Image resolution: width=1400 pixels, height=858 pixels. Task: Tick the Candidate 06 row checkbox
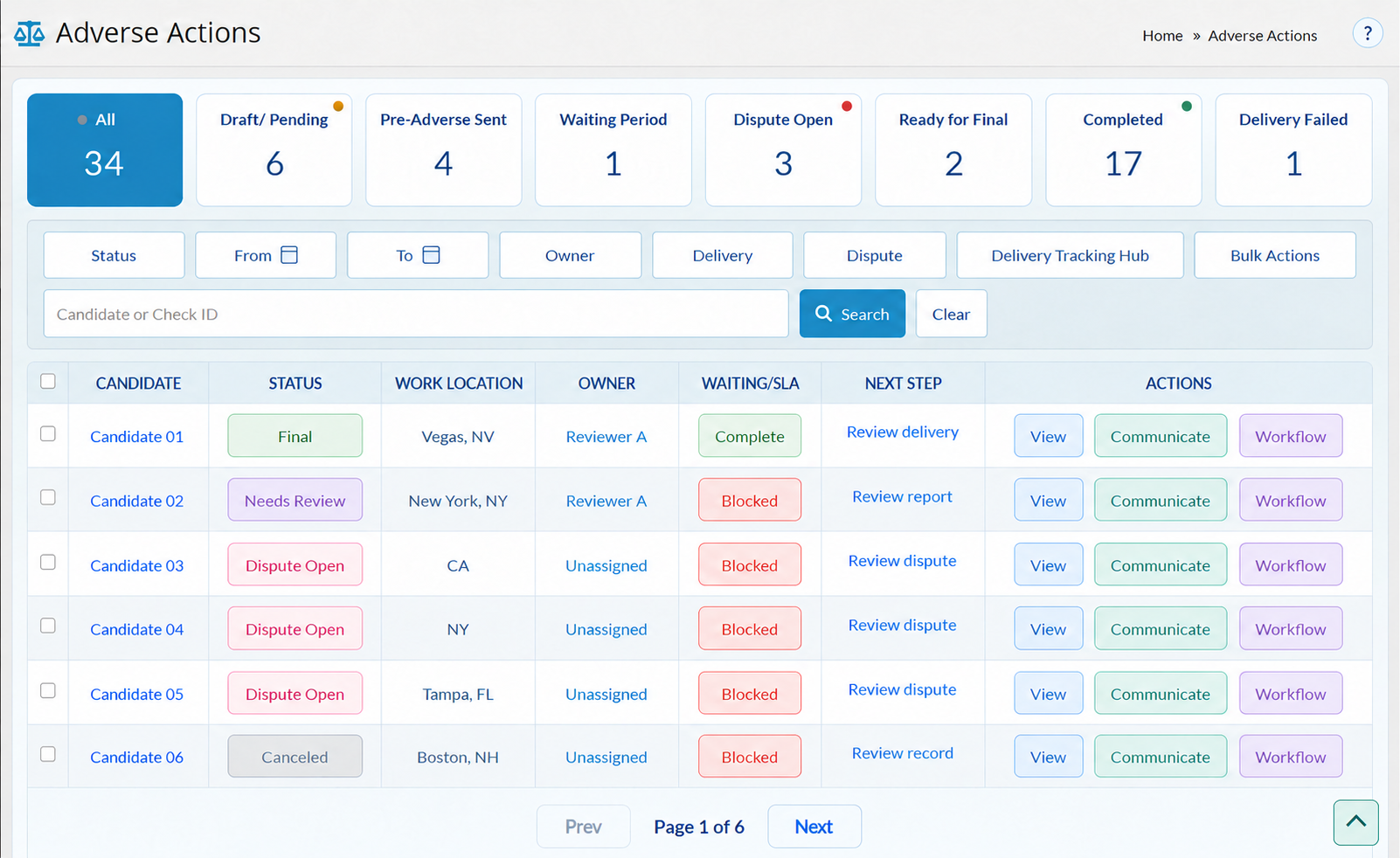(48, 754)
